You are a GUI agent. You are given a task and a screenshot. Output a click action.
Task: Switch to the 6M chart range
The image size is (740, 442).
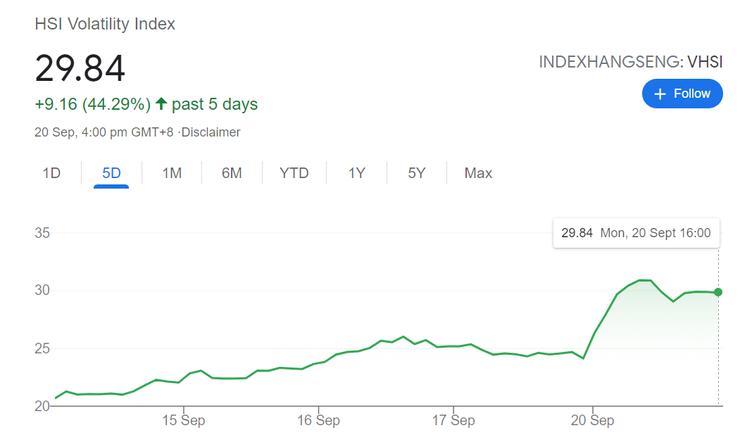[x=232, y=173]
